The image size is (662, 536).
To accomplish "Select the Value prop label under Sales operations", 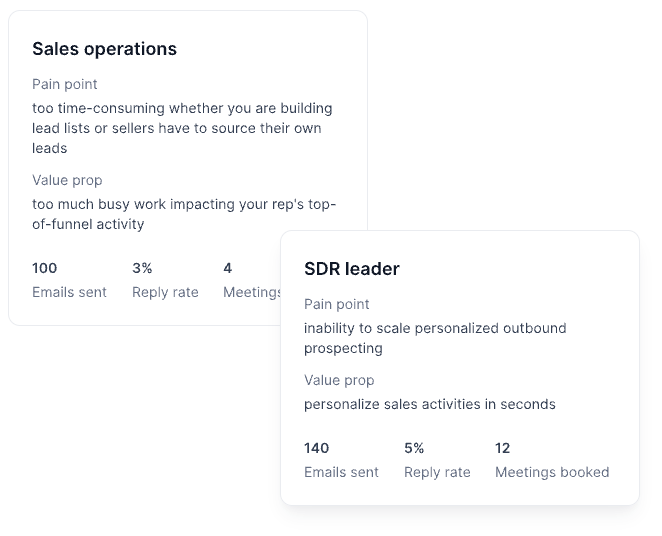I will [67, 180].
